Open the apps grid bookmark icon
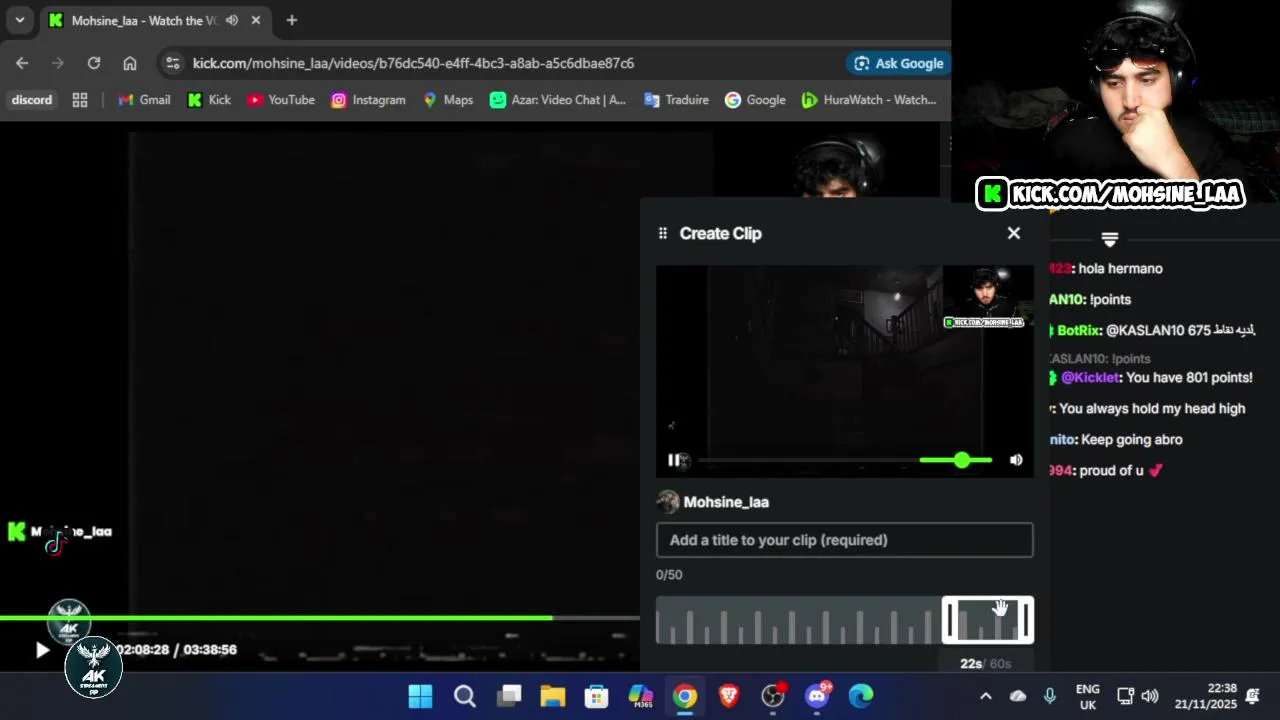1280x720 pixels. [x=80, y=100]
